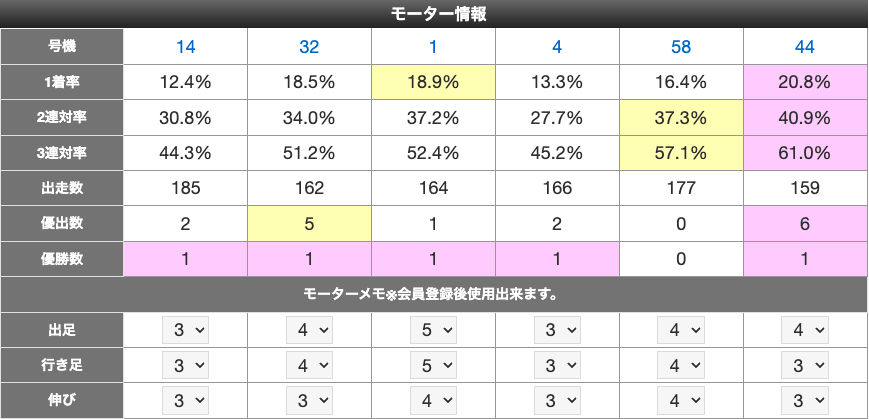Open motor number 4 link
This screenshot has height=419, width=869.
coord(557,46)
